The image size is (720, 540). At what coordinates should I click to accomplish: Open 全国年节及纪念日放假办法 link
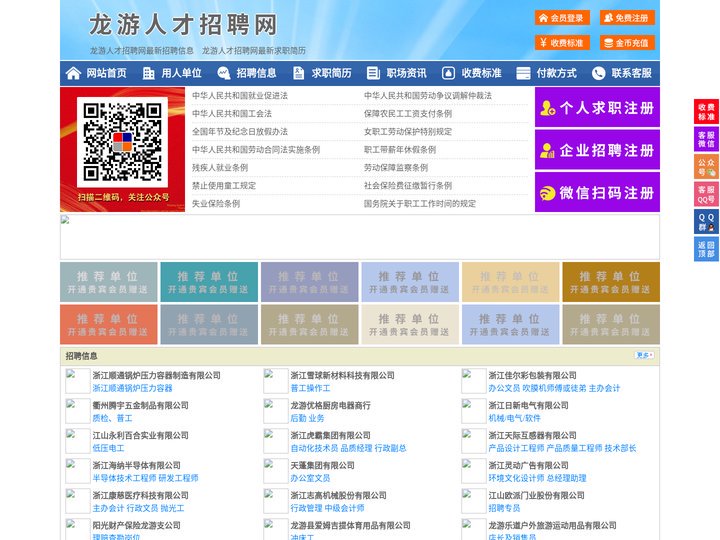240,131
